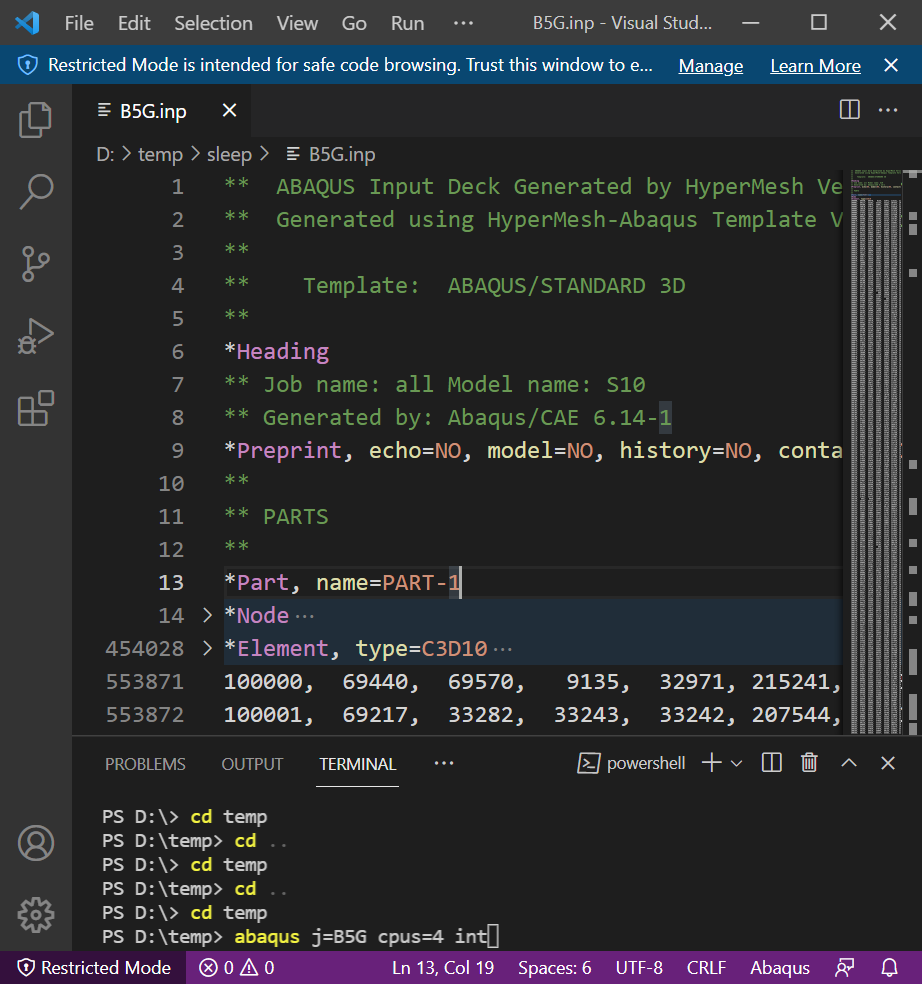922x984 pixels.
Task: Maximize terminal panel with chevron up
Action: coord(848,763)
